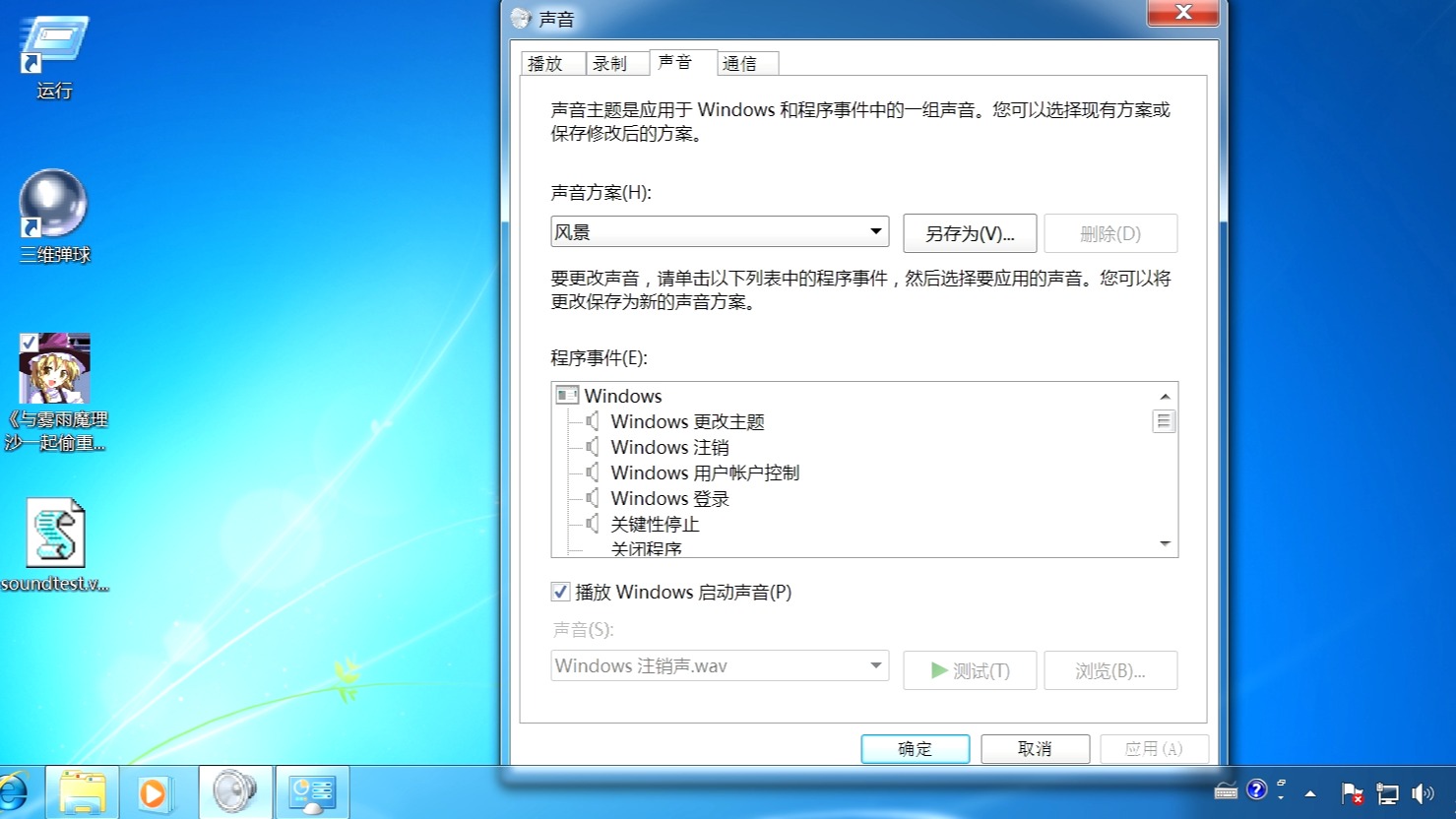Select the 关键性停止 event
This screenshot has width=1456, height=819.
click(x=655, y=524)
